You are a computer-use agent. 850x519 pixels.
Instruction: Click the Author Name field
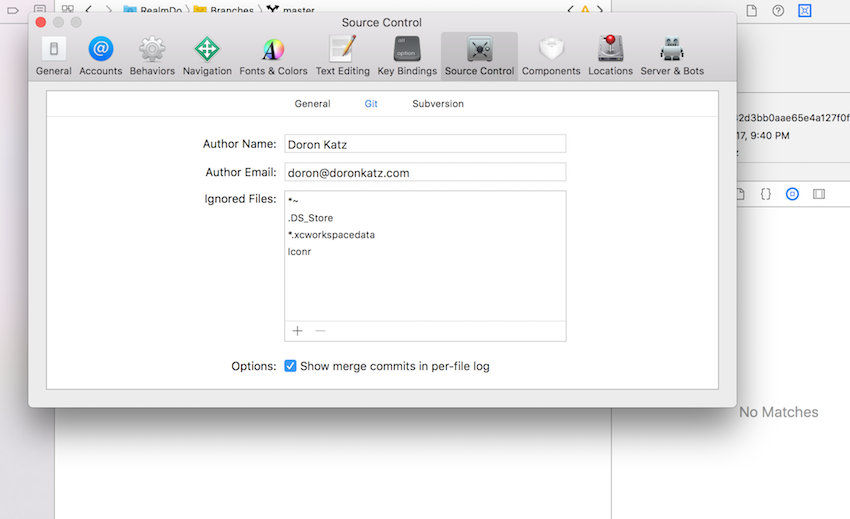point(425,144)
